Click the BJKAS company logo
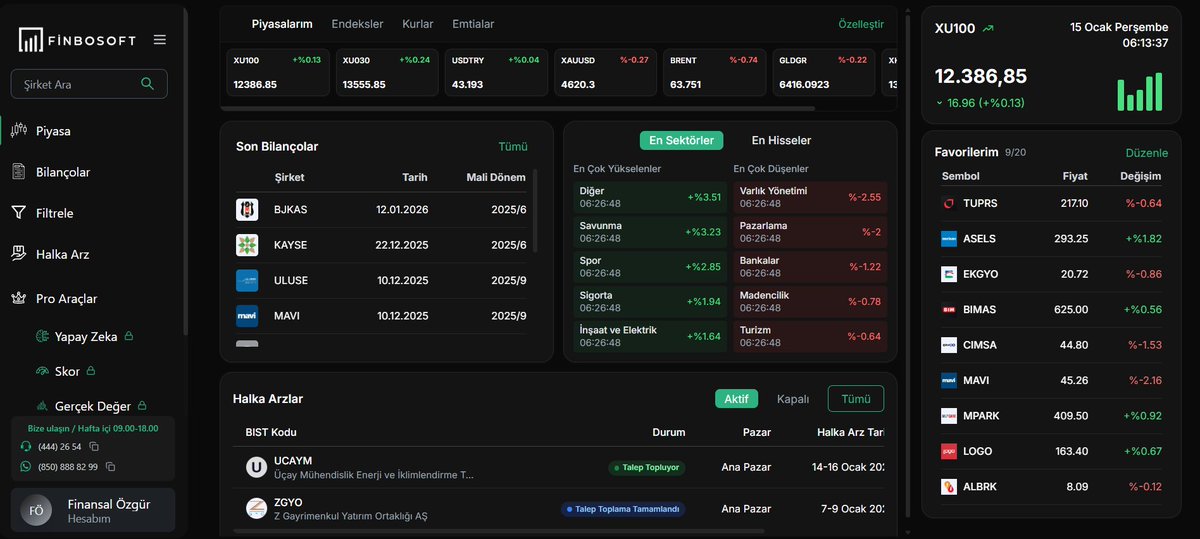Image resolution: width=1200 pixels, height=539 pixels. pos(247,210)
